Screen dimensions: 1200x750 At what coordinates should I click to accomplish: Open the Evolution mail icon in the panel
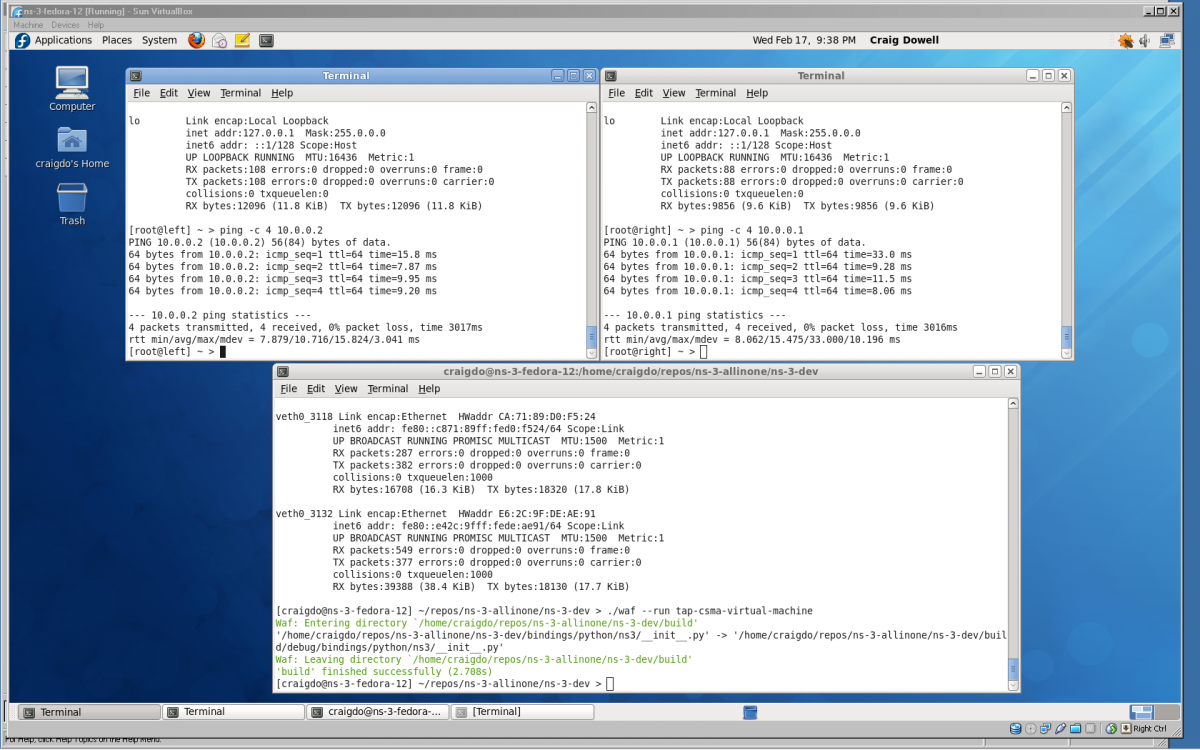pyautogui.click(x=219, y=40)
